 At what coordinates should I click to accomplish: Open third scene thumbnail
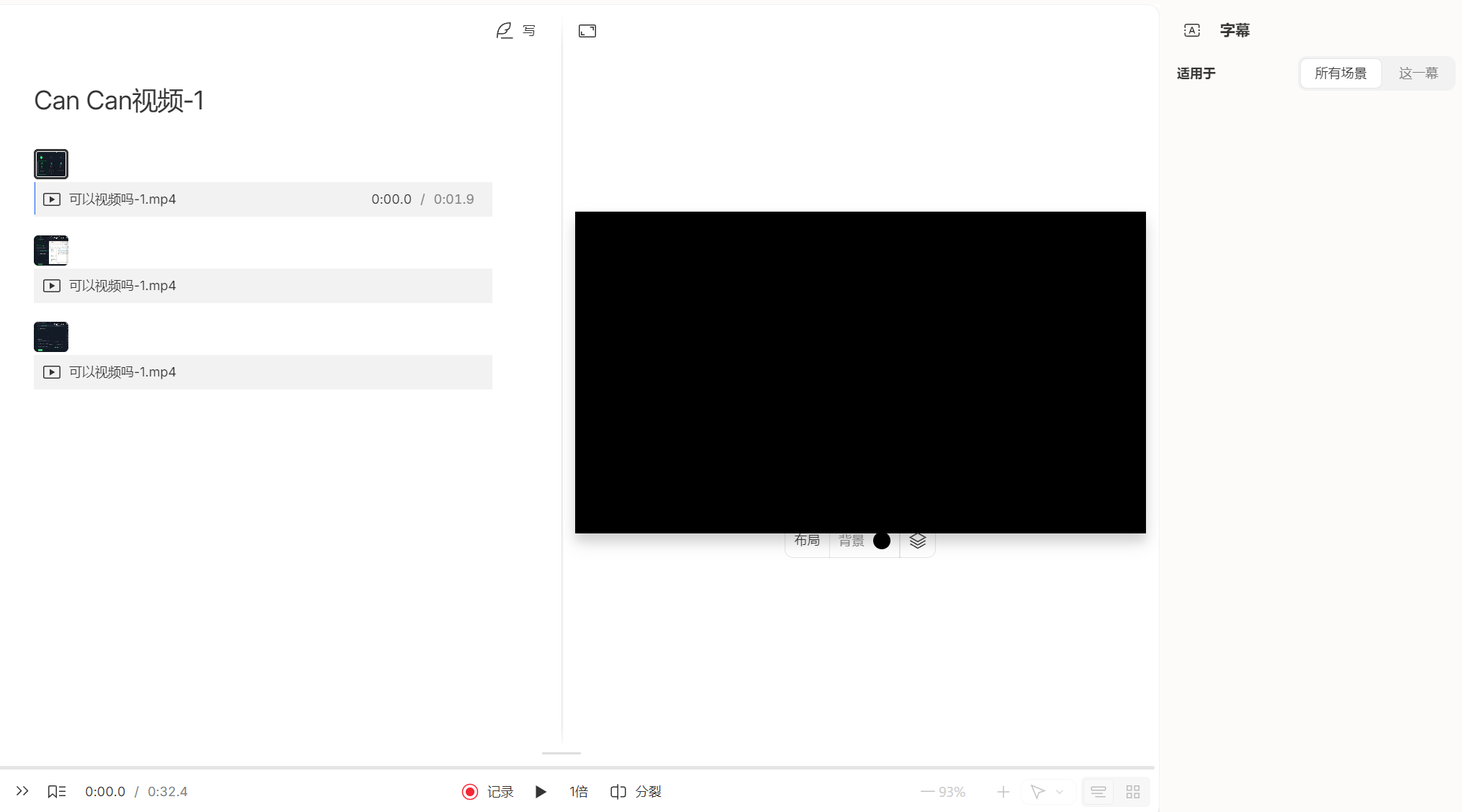coord(51,337)
